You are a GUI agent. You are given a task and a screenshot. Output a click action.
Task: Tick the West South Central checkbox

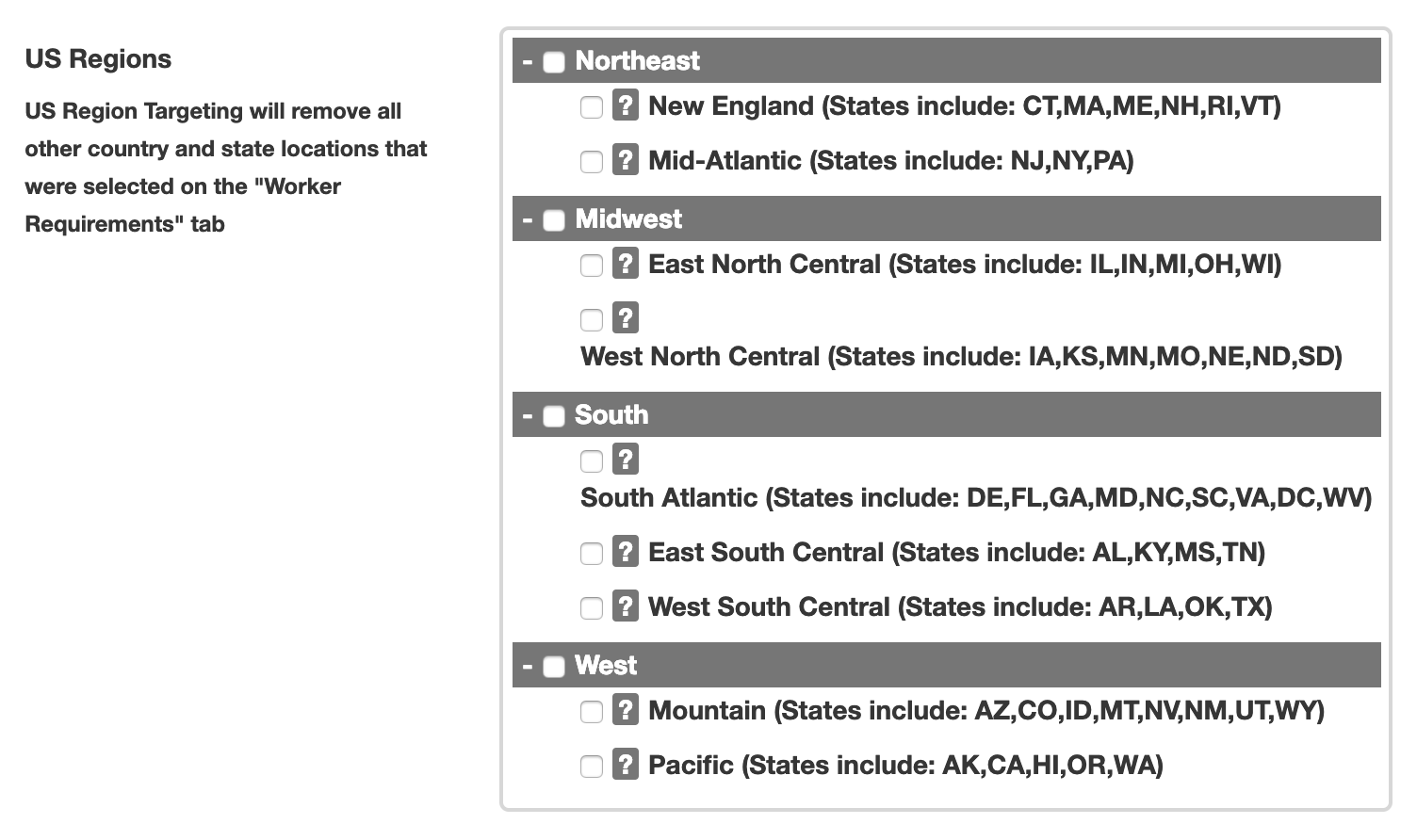click(592, 608)
